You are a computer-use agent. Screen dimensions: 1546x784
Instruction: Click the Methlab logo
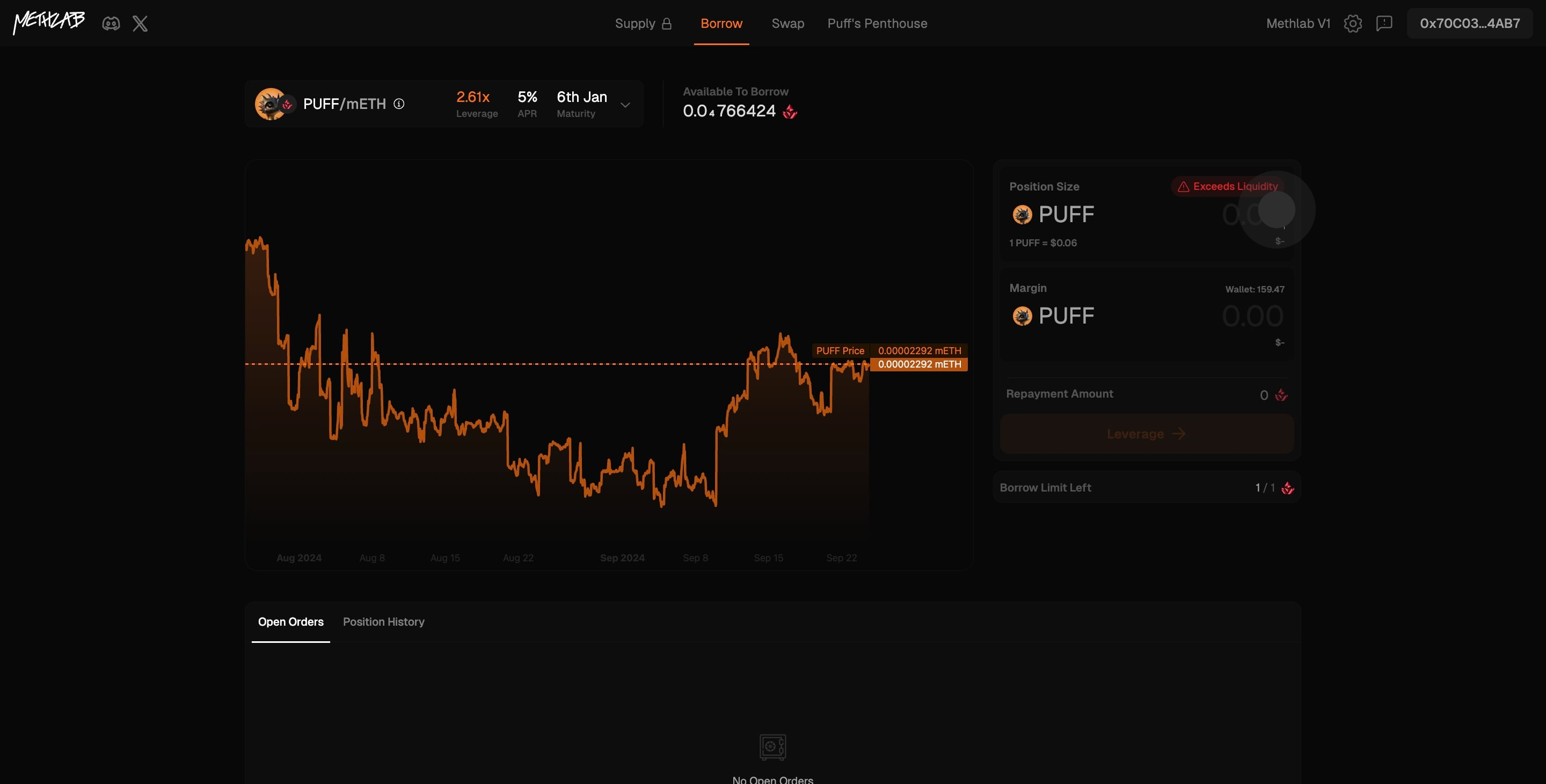click(x=49, y=23)
